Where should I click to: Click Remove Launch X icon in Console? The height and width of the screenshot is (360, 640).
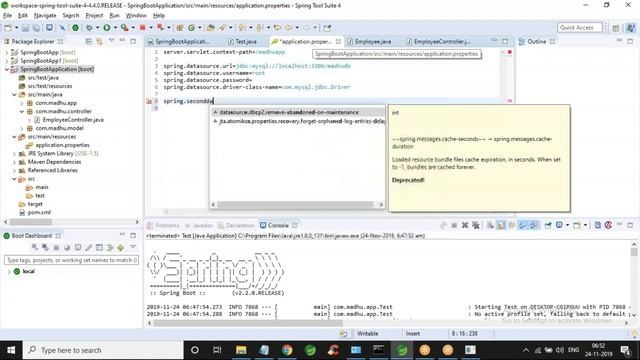click(x=464, y=225)
